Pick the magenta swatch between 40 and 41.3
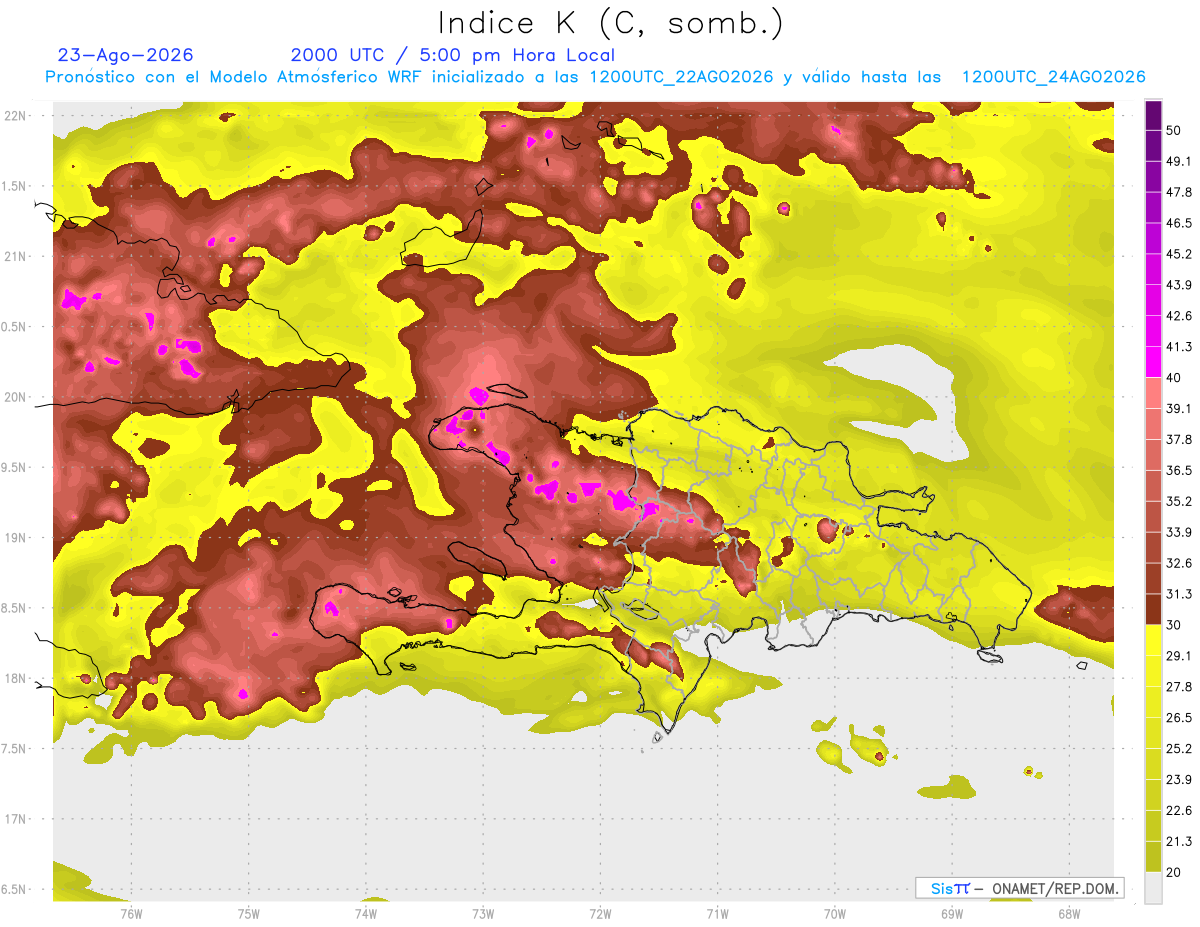The image size is (1200, 927). pyautogui.click(x=1153, y=362)
